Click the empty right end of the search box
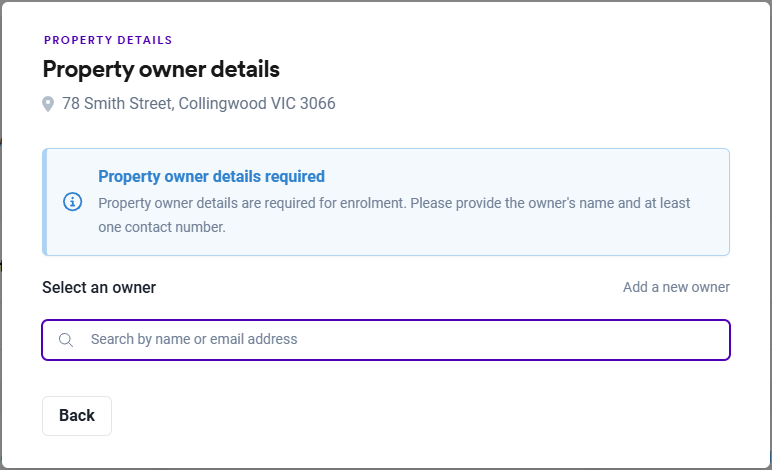Viewport: 772px width, 470px height. click(650, 340)
